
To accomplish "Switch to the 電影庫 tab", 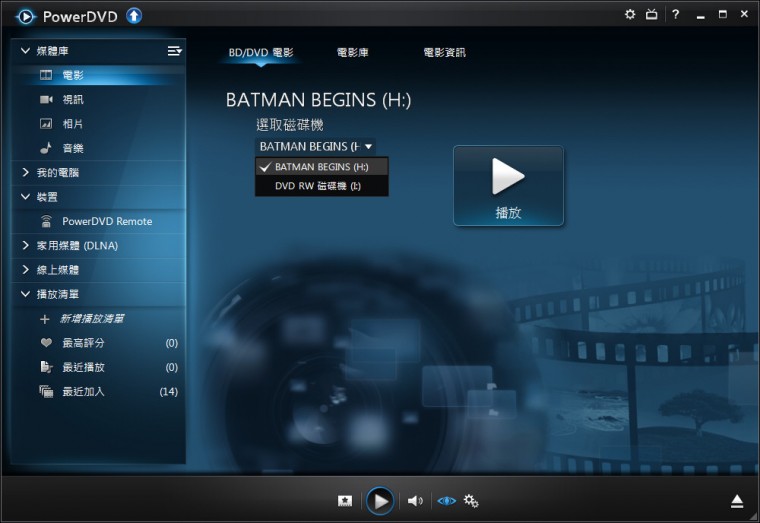I will coord(352,52).
